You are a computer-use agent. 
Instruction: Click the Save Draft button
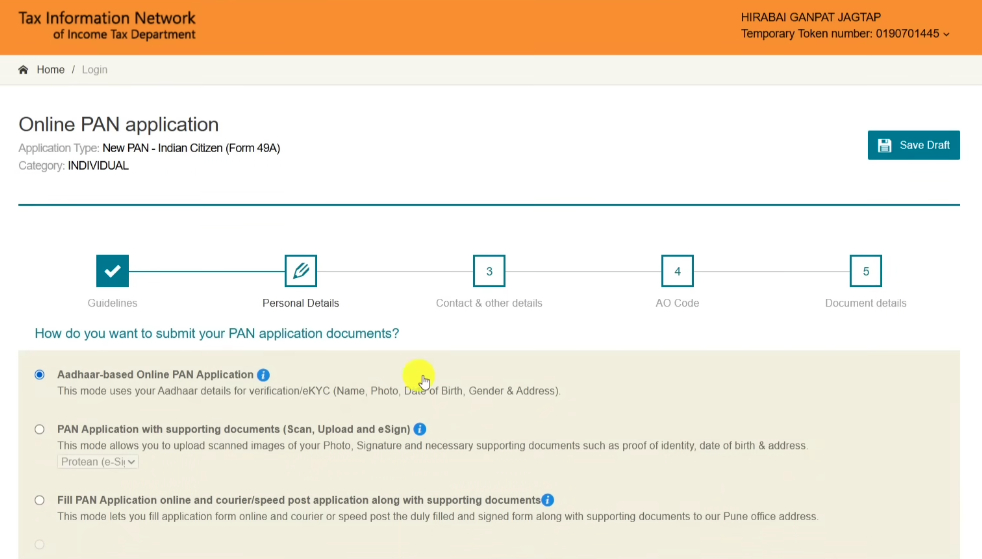pyautogui.click(x=913, y=145)
